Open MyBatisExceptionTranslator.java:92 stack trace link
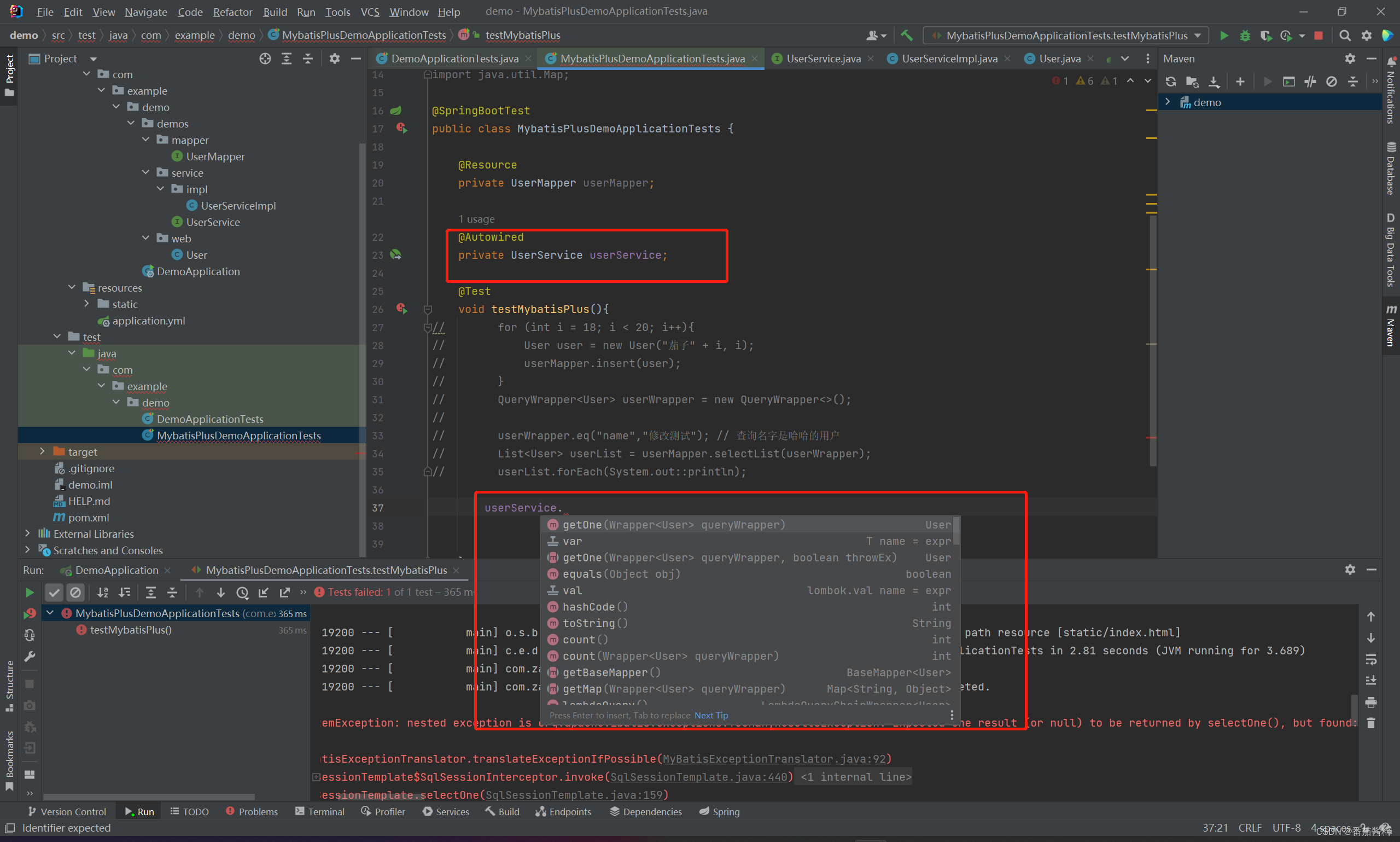 (774, 759)
